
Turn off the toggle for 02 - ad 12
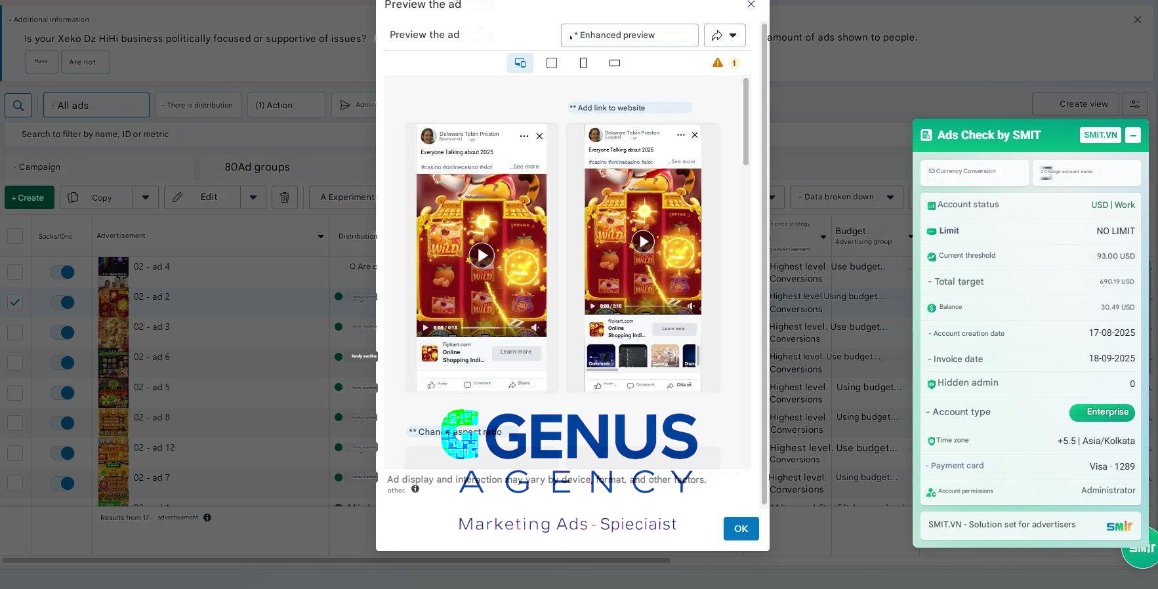(63, 453)
